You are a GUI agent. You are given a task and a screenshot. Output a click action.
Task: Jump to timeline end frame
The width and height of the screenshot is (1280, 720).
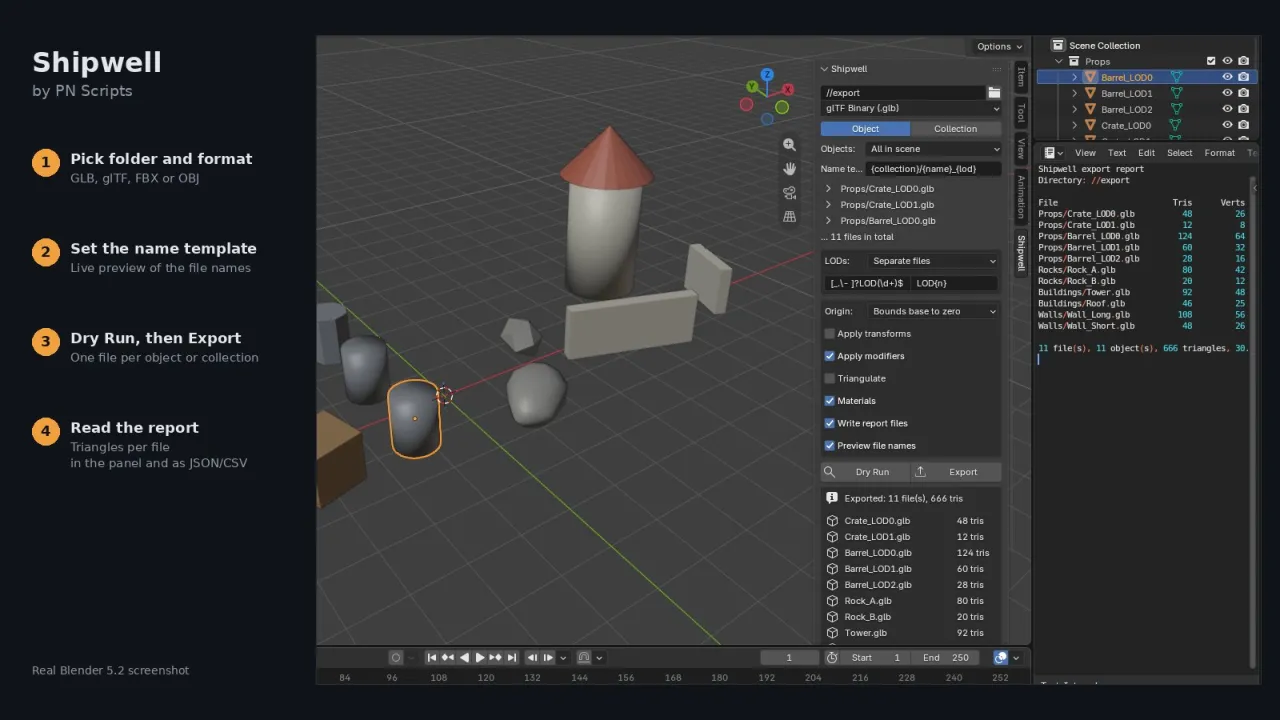(512, 657)
